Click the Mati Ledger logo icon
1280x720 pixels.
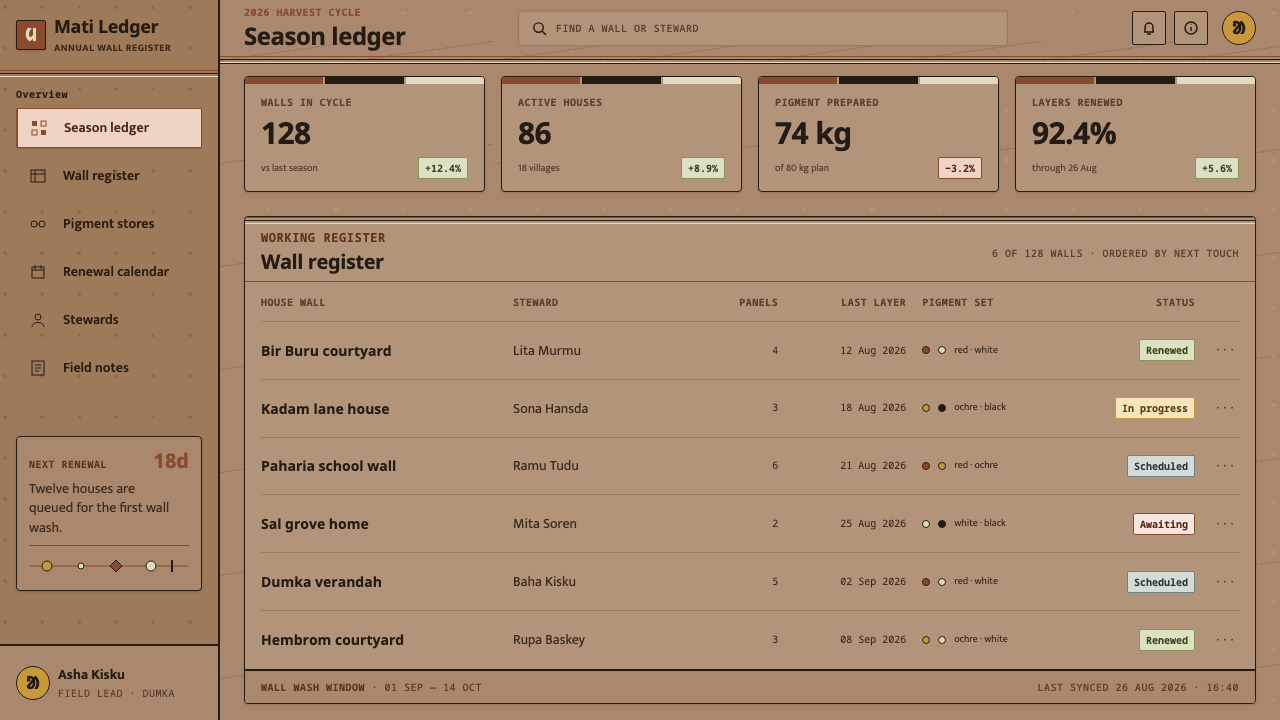coord(31,35)
